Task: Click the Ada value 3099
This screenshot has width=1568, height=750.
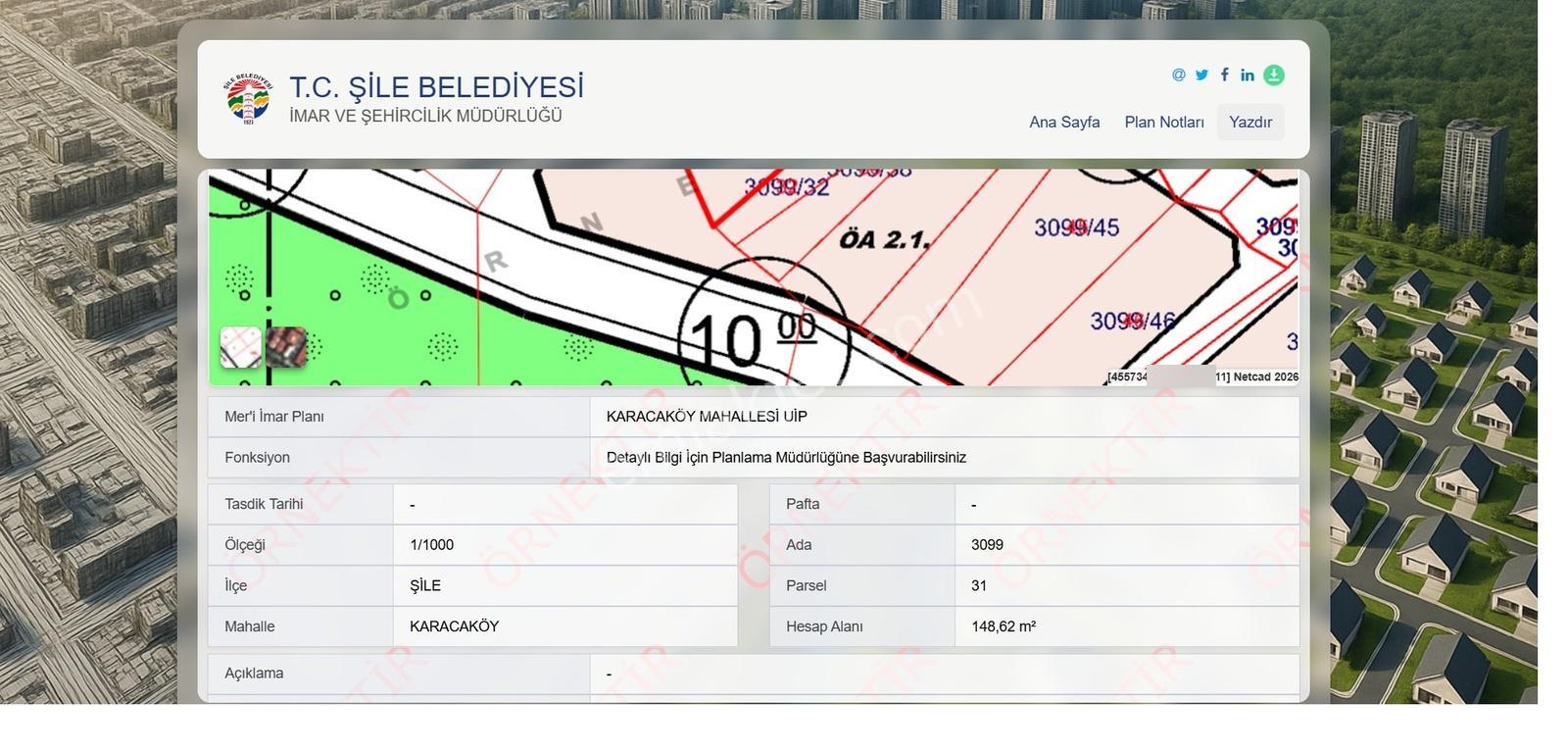Action: (988, 545)
